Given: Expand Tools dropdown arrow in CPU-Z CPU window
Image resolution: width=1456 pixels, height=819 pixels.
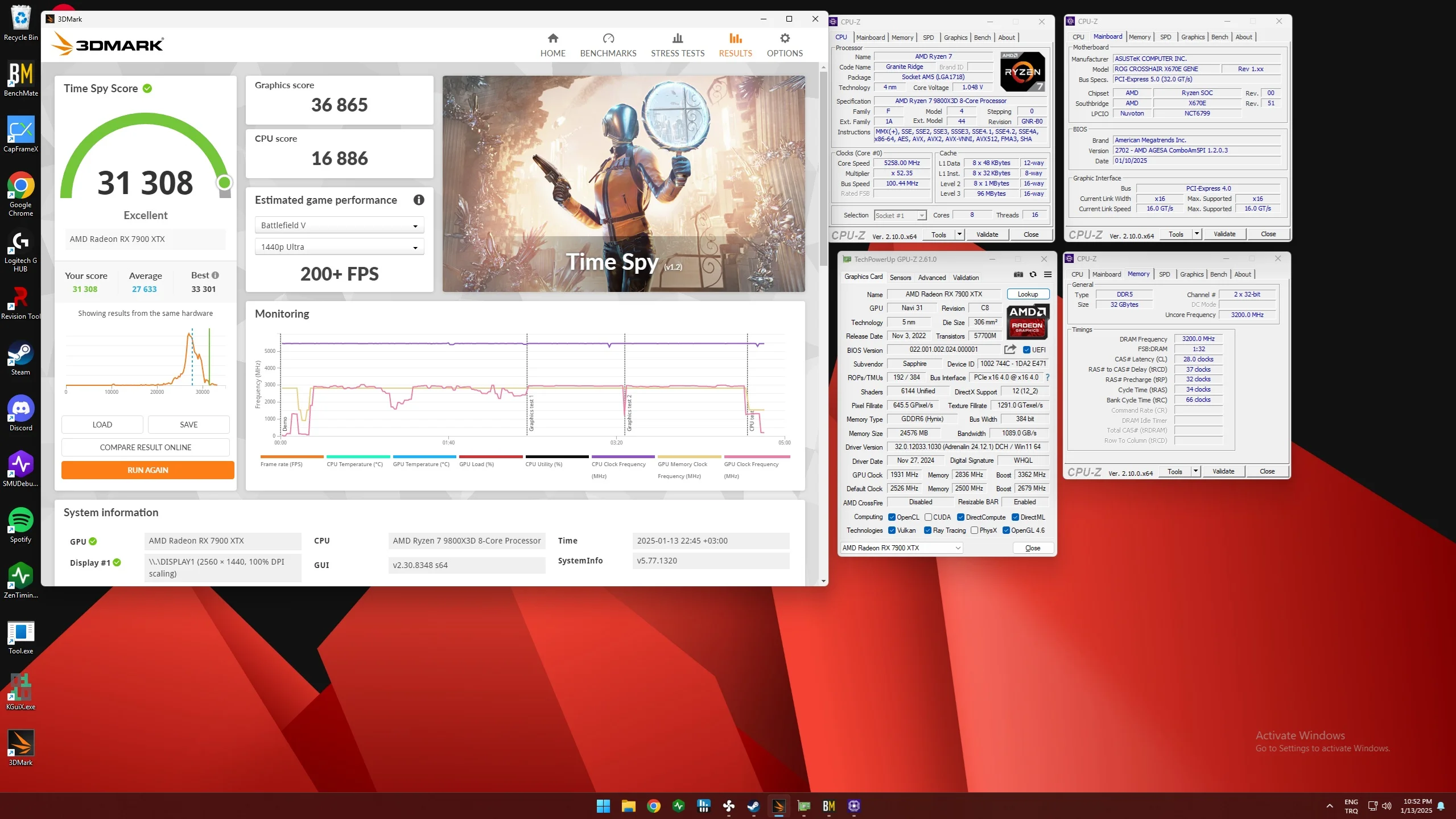Looking at the screenshot, I should (x=959, y=234).
